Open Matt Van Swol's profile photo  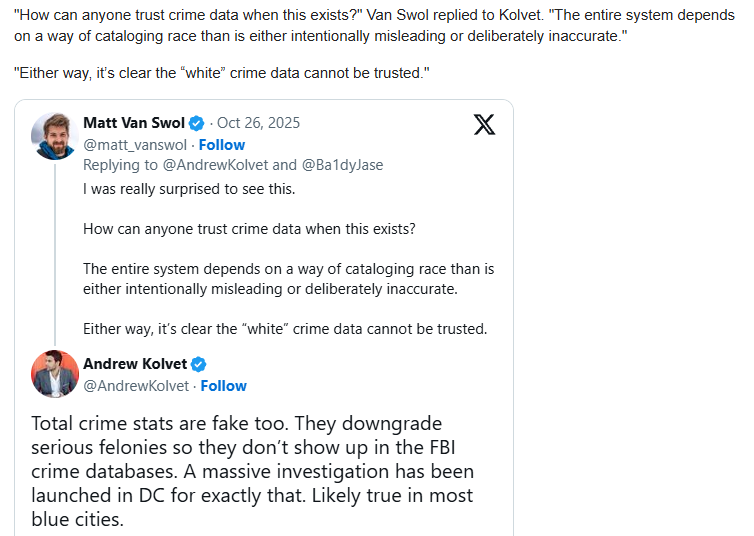pos(55,135)
